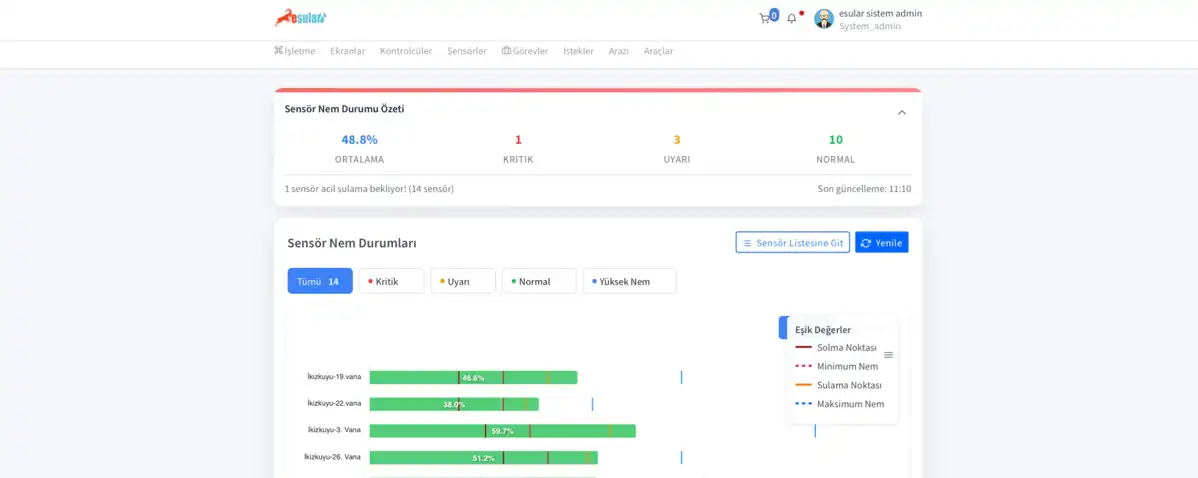The width and height of the screenshot is (1198, 478).
Task: Open the Kontrolcüler menu
Action: 406,51
